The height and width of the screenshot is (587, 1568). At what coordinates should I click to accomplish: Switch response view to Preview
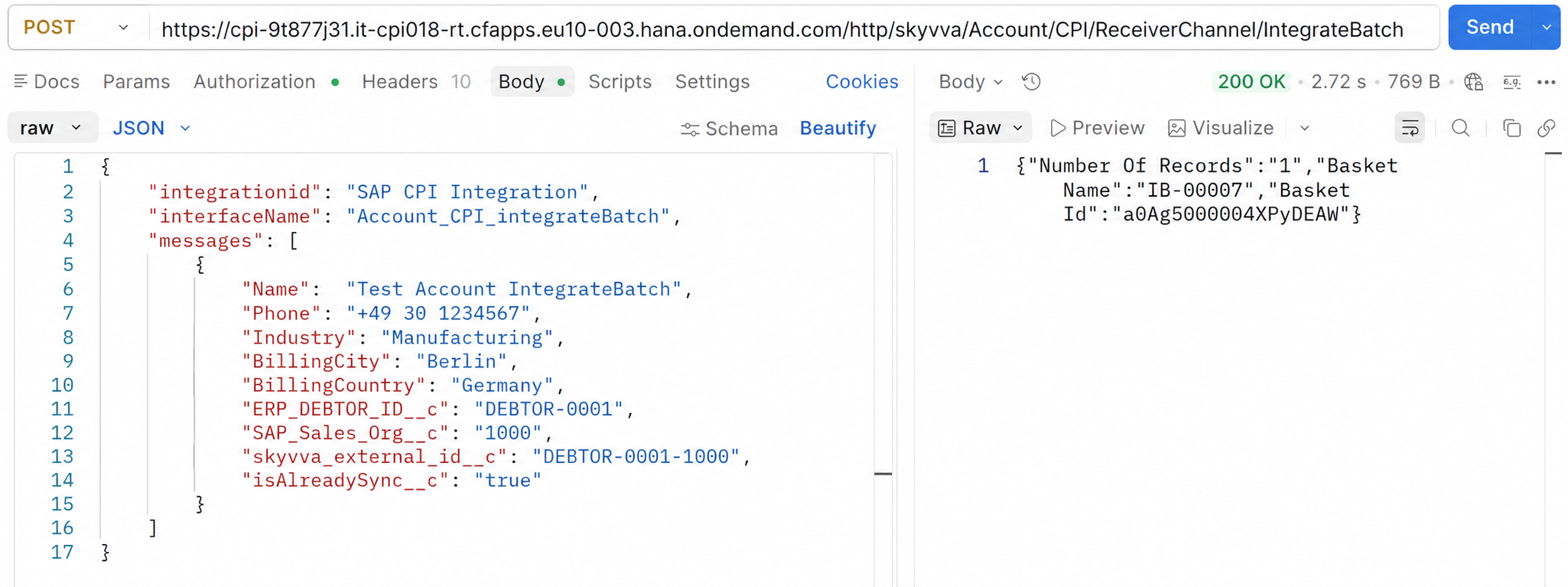(x=1098, y=128)
